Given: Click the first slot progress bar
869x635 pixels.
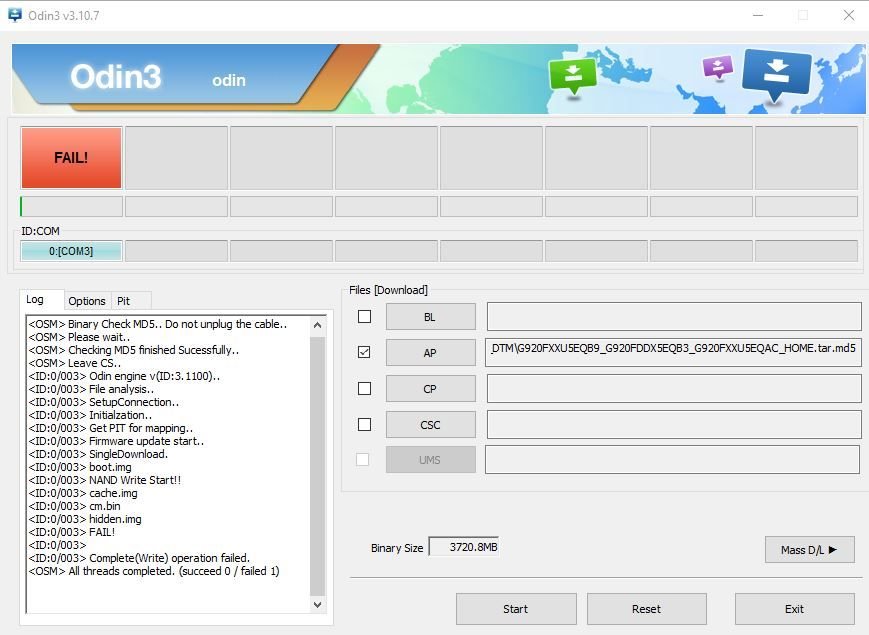Looking at the screenshot, I should tap(71, 207).
